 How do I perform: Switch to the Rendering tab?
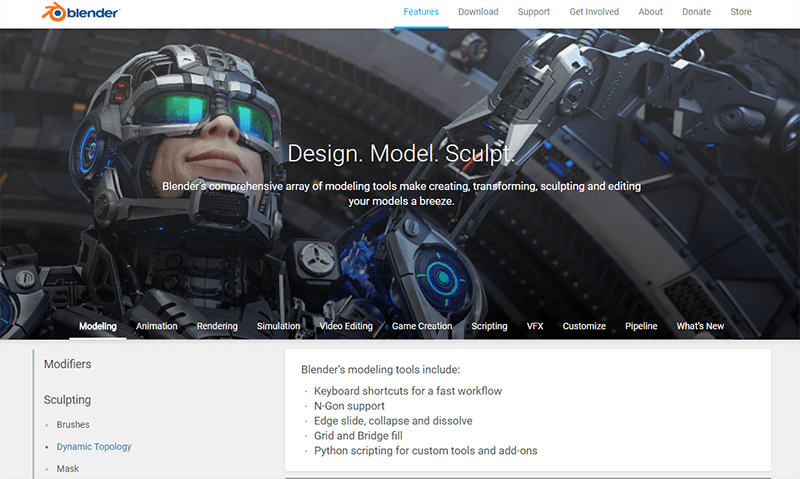217,326
